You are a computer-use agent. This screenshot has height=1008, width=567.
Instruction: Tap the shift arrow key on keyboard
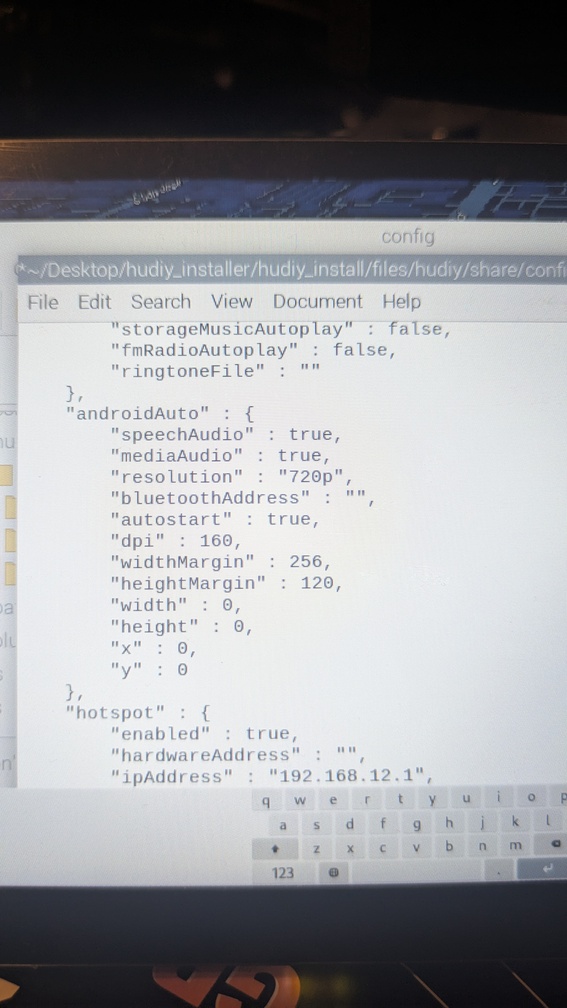click(275, 849)
